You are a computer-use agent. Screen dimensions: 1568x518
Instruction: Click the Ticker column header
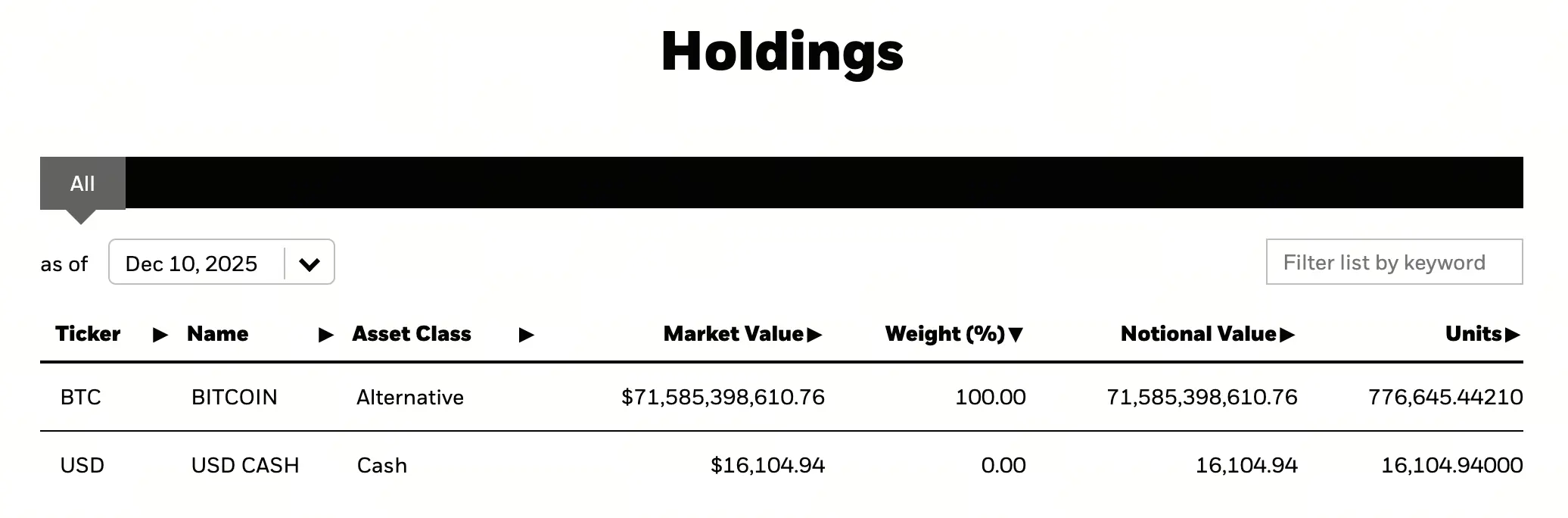(88, 334)
